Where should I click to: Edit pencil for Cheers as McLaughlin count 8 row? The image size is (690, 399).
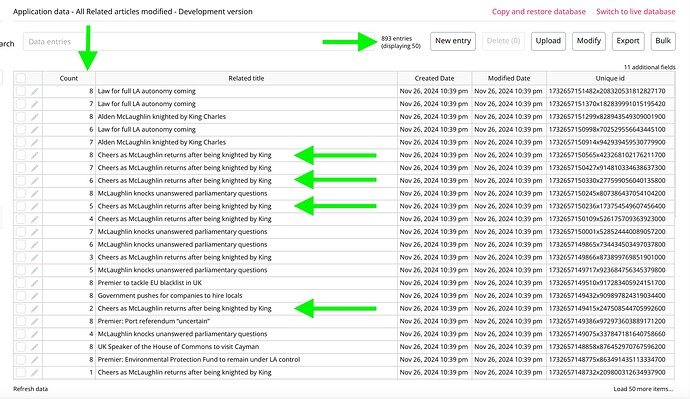click(x=34, y=155)
